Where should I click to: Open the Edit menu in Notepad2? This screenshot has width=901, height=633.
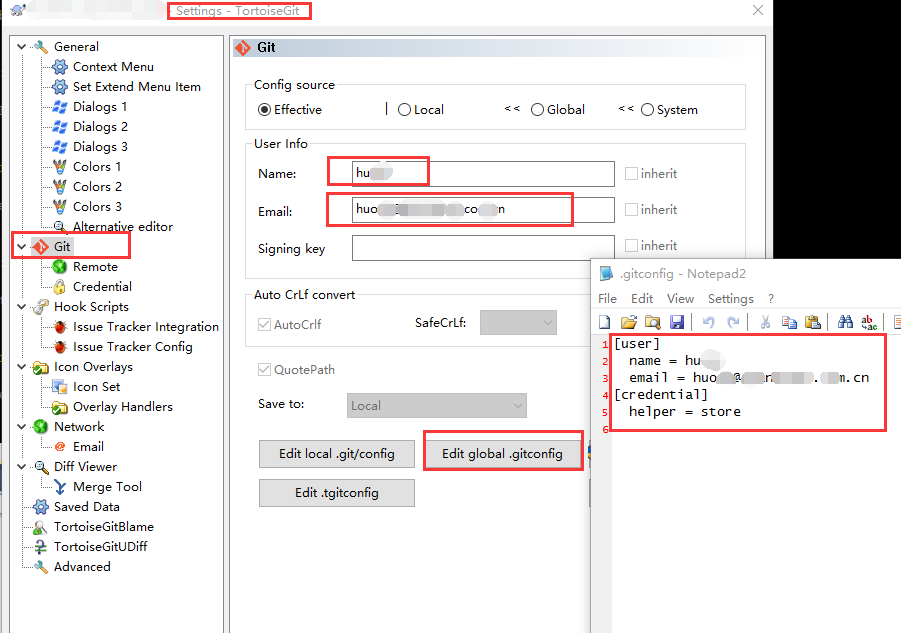(x=642, y=299)
